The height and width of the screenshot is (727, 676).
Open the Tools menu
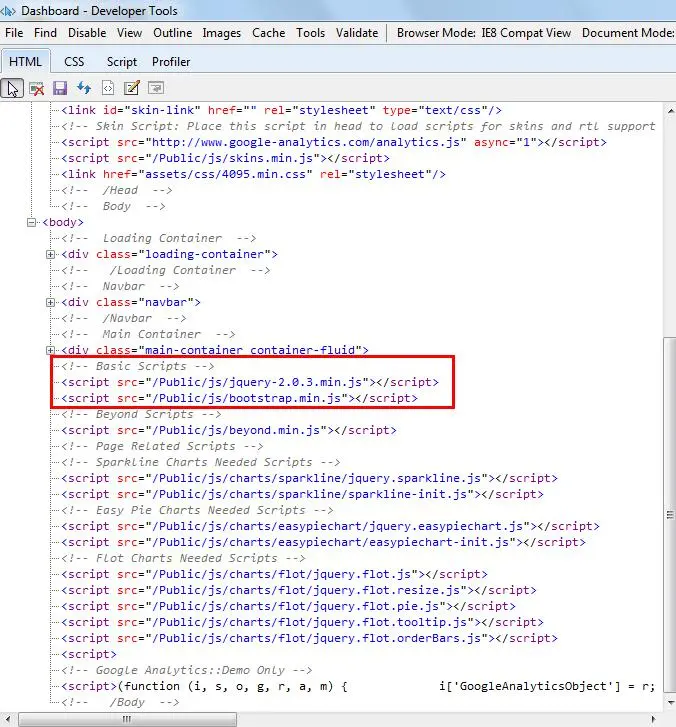311,33
